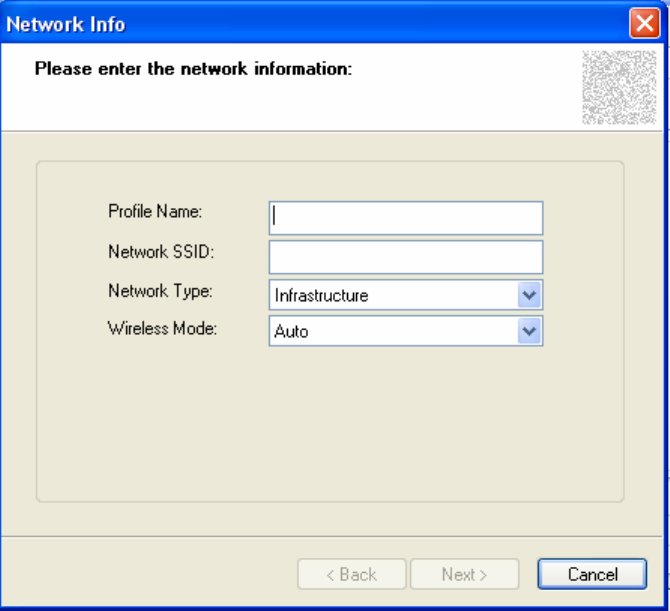670x611 pixels.
Task: Open the Network Type dropdown arrow
Action: (x=529, y=295)
